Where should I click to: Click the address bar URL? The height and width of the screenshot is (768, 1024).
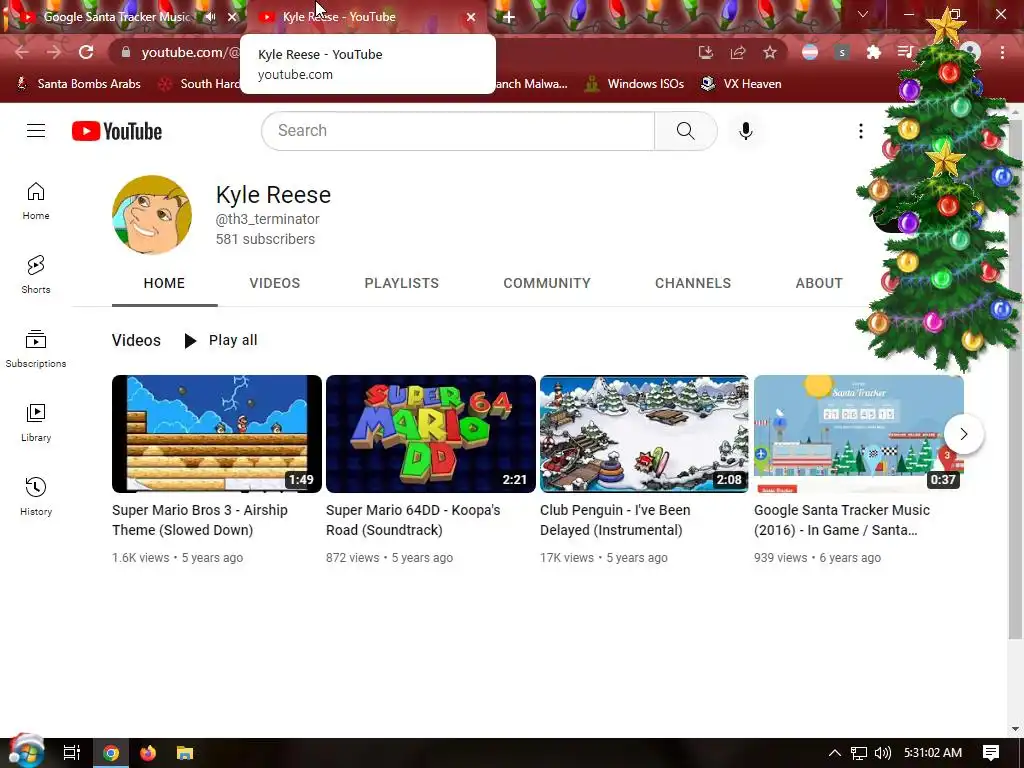click(190, 52)
